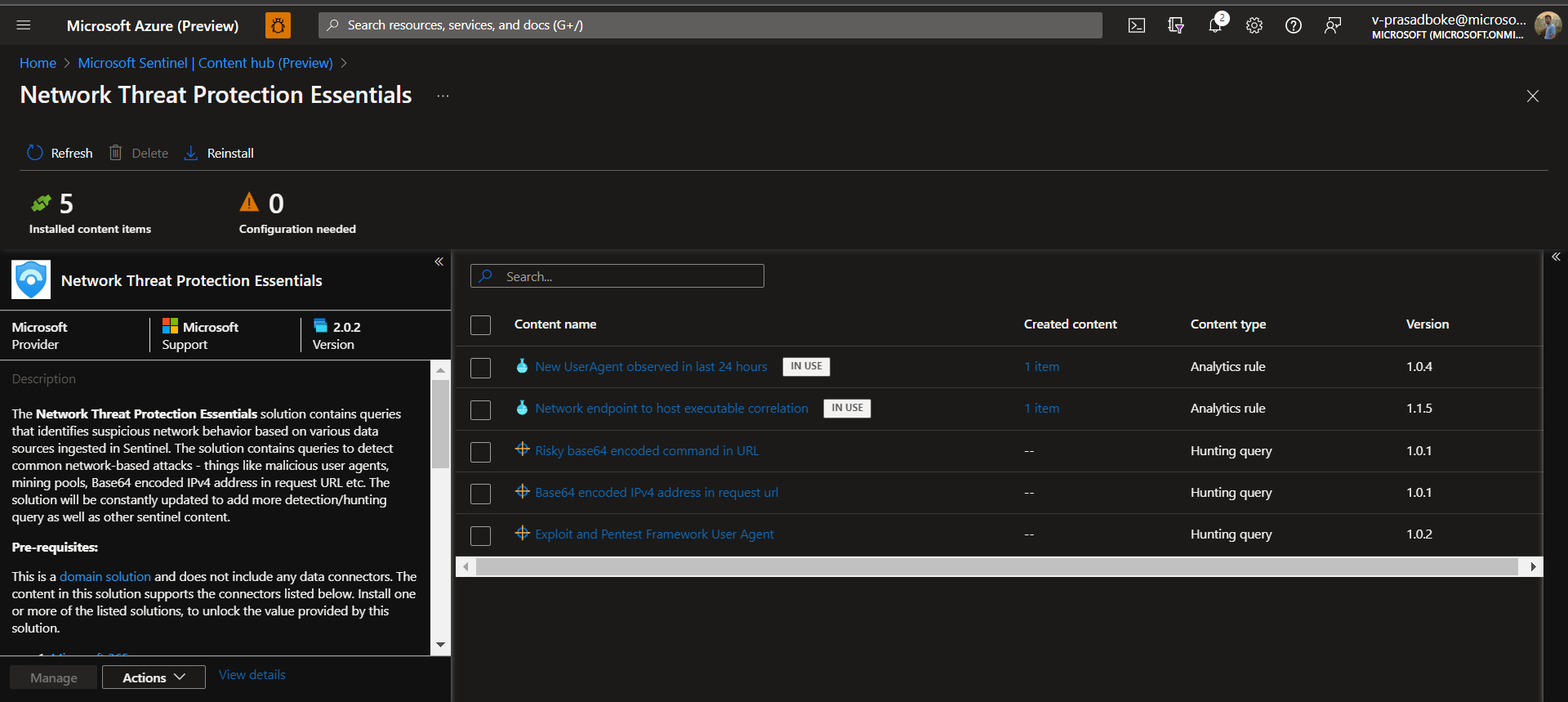Sort by Content type column header

click(x=1227, y=324)
